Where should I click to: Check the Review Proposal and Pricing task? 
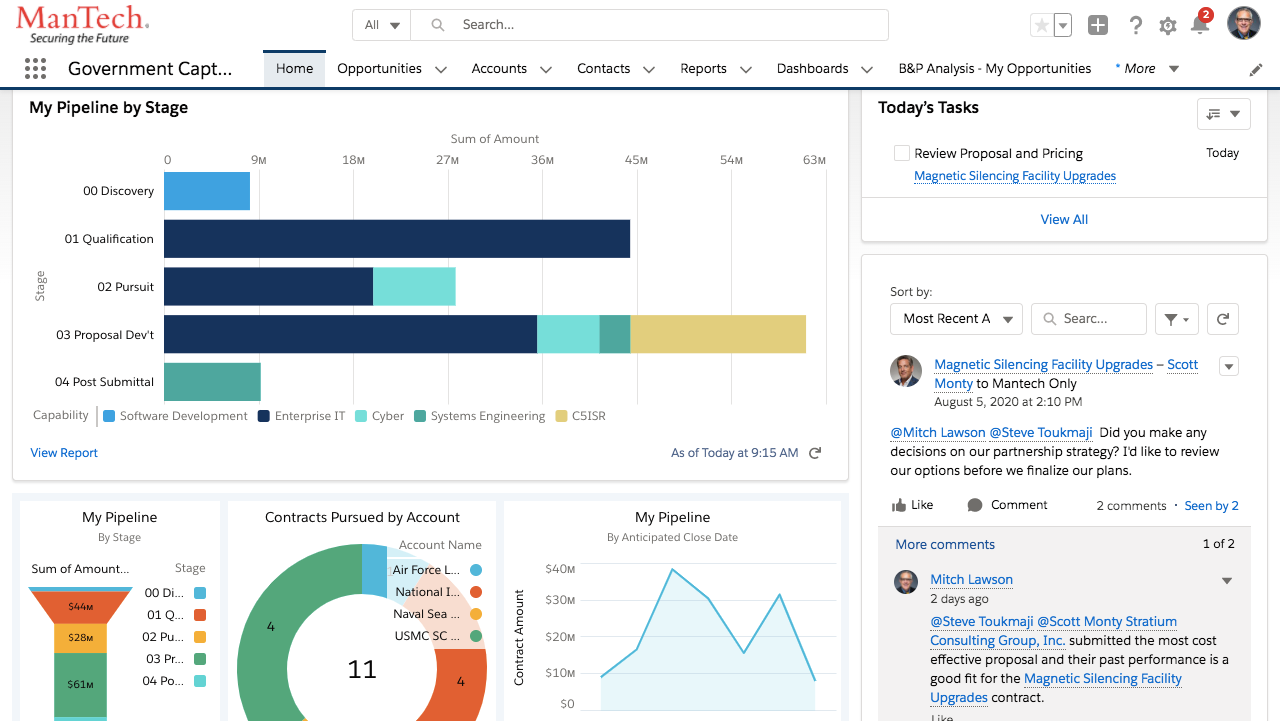coord(902,153)
